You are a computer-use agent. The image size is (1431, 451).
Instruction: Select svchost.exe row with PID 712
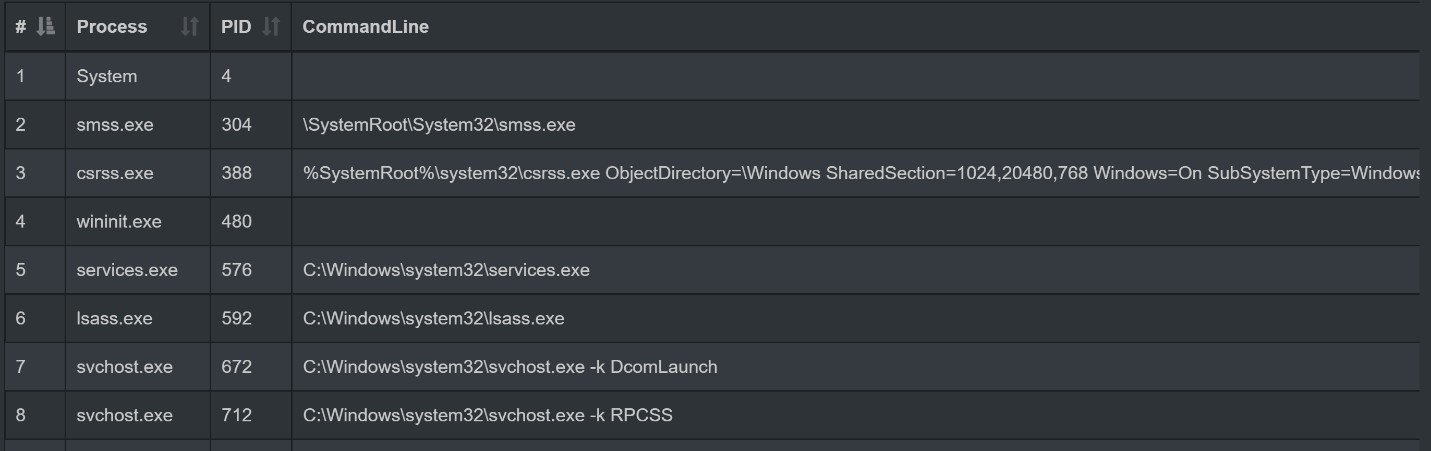(x=712, y=415)
